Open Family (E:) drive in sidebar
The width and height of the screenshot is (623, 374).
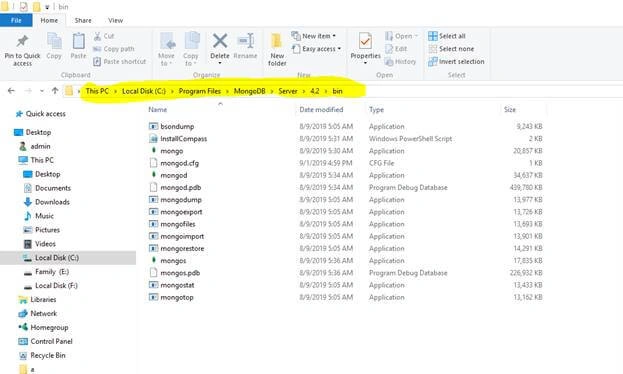pyautogui.click(x=46, y=272)
